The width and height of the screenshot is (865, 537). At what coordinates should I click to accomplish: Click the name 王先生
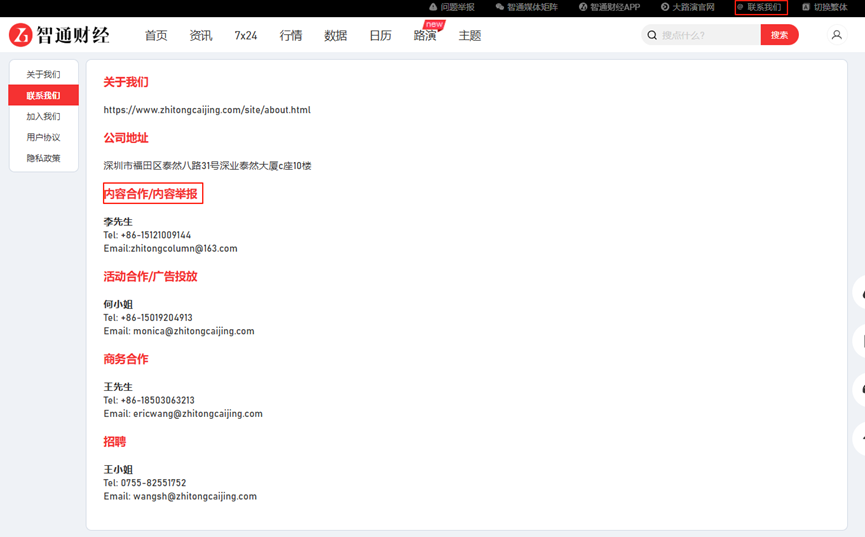click(118, 387)
